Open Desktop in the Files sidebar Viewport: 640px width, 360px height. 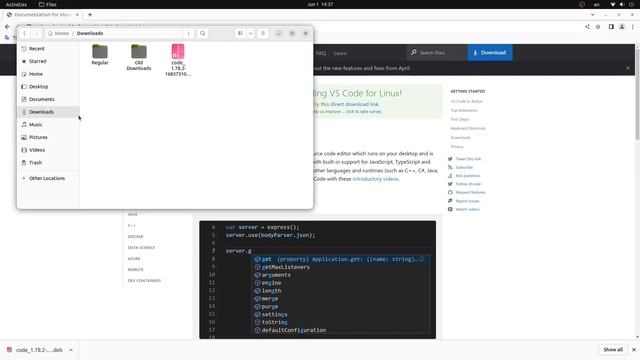[48, 87]
